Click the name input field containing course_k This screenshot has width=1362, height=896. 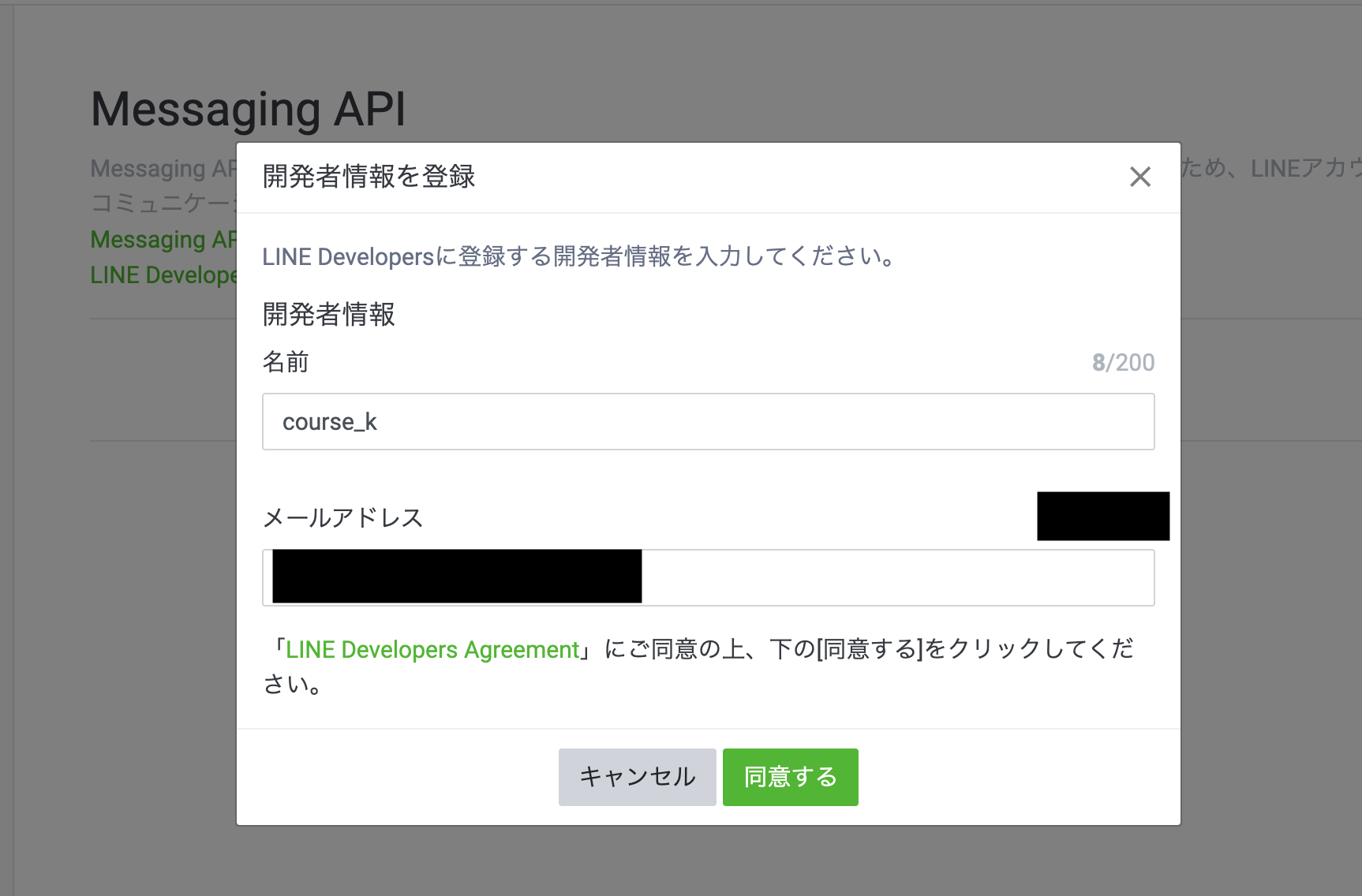coord(709,422)
